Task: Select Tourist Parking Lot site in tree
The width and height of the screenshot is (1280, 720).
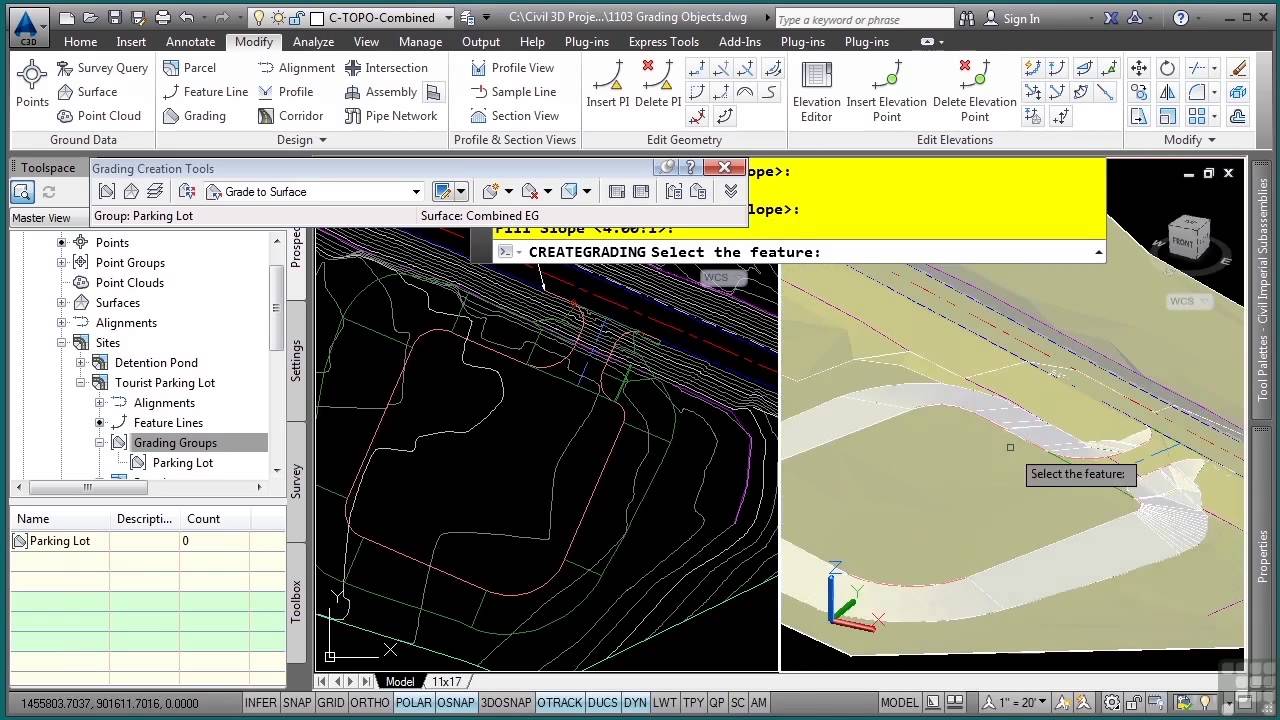Action: tap(164, 382)
